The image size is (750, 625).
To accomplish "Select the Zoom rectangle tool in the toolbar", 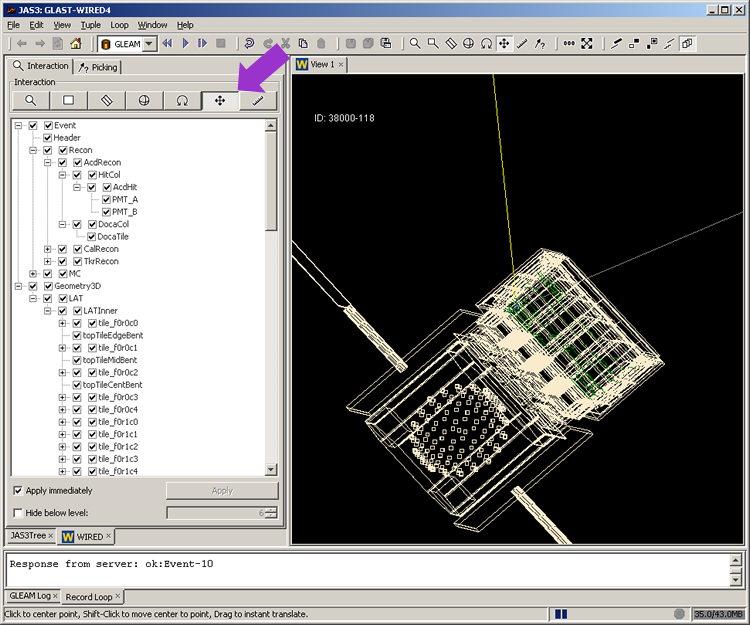I will (x=433, y=44).
